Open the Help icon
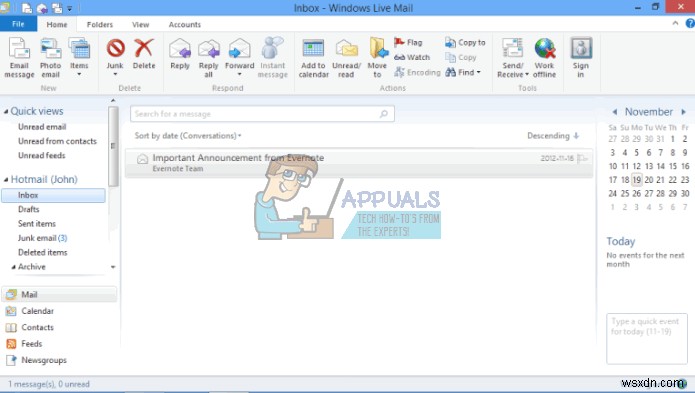This screenshot has width=695, height=393. click(691, 23)
